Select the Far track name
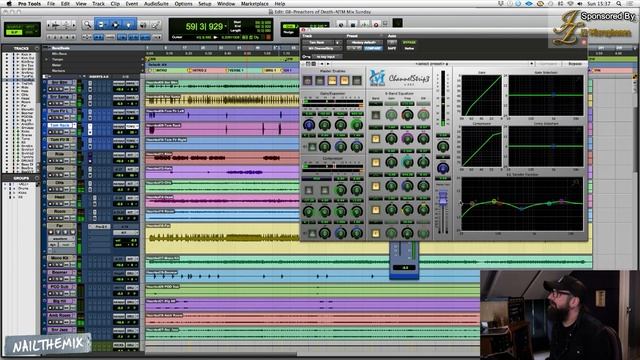Viewport: 640px width, 360px height. (61, 225)
